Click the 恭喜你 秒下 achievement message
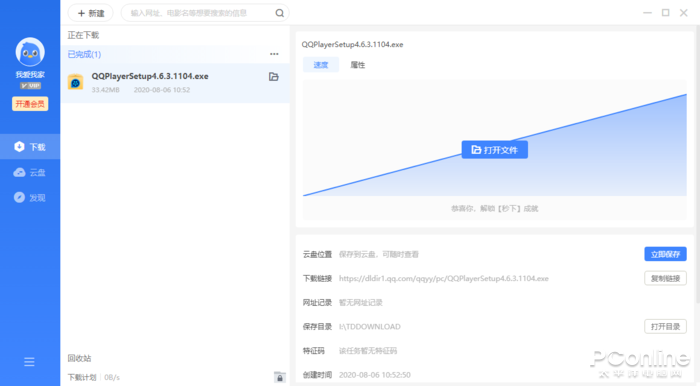 tap(495, 208)
